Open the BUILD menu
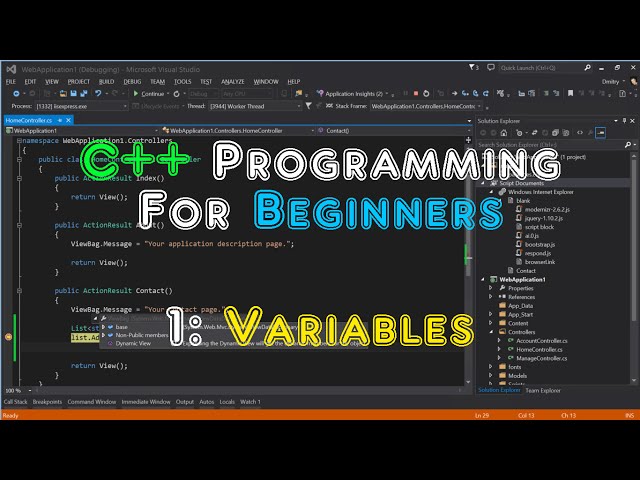Image resolution: width=640 pixels, height=480 pixels. (x=107, y=82)
